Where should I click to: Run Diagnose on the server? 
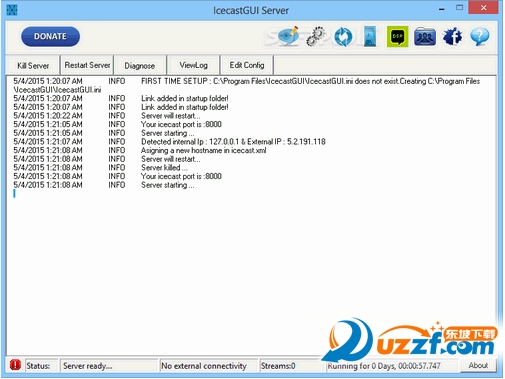point(140,65)
